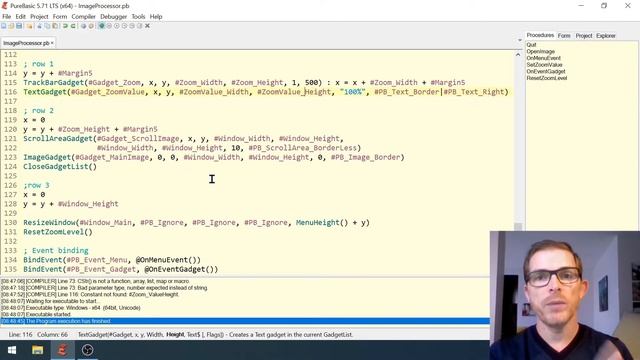Jump to the OpenImage procedure

click(540, 51)
